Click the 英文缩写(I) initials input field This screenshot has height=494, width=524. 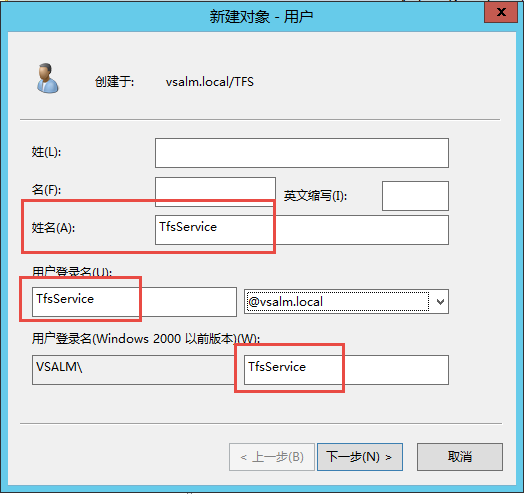click(x=415, y=196)
